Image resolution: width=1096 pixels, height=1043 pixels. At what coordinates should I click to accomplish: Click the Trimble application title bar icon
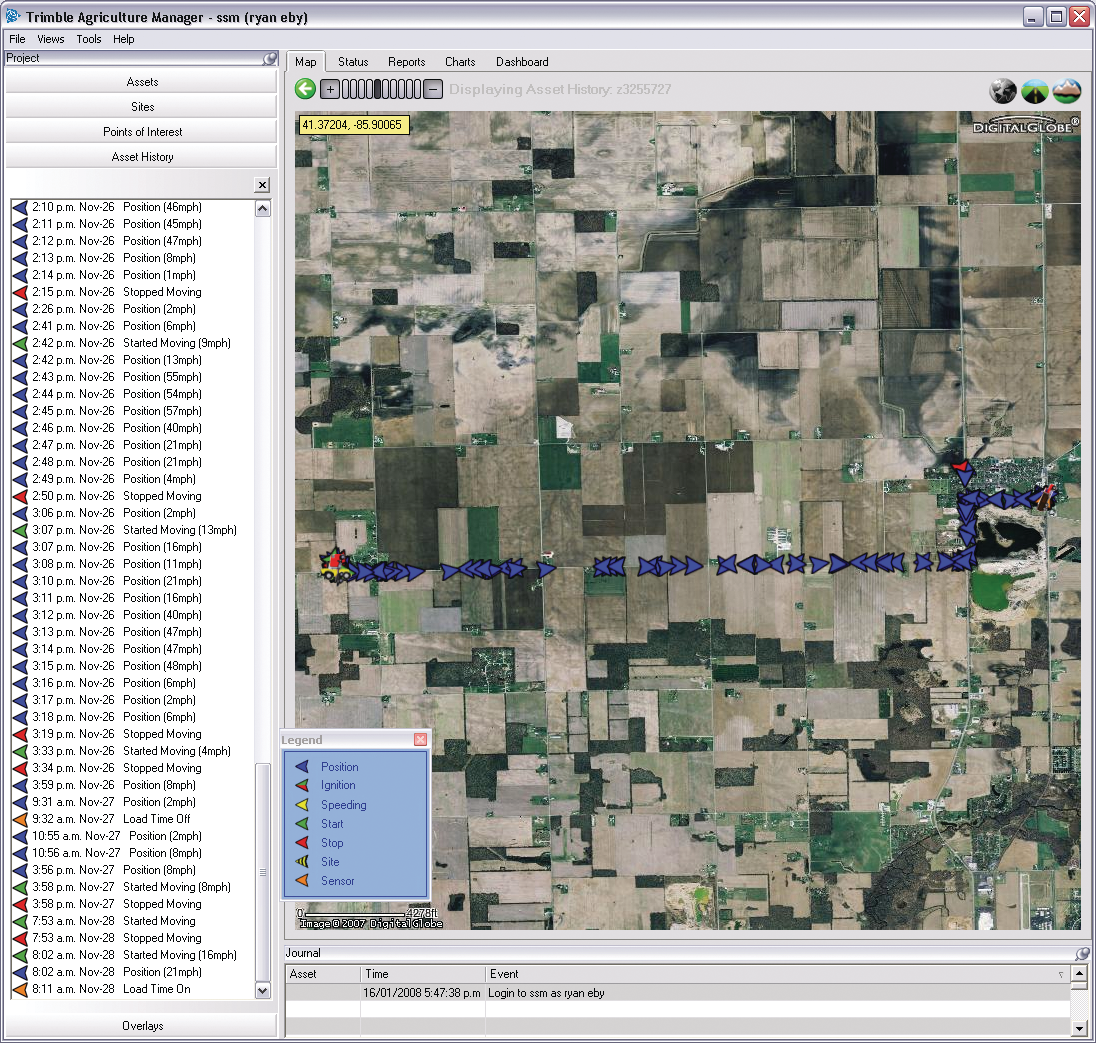[13, 15]
